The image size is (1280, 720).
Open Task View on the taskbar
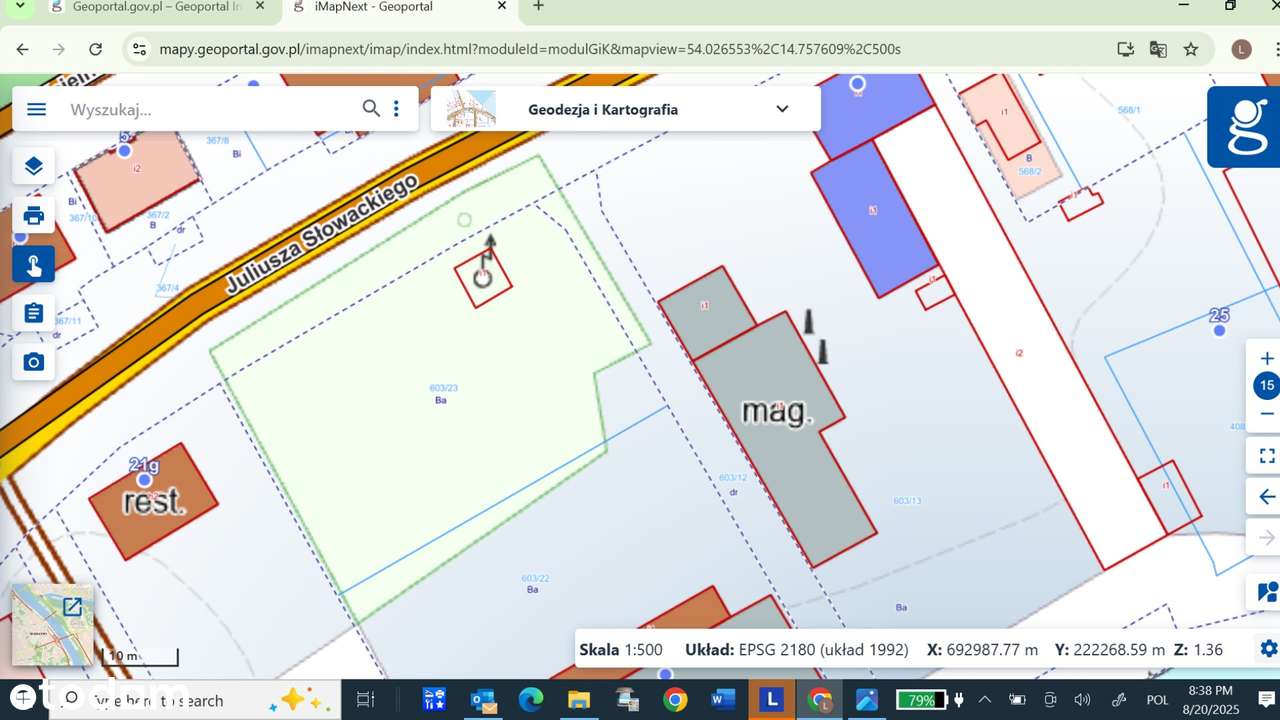365,699
